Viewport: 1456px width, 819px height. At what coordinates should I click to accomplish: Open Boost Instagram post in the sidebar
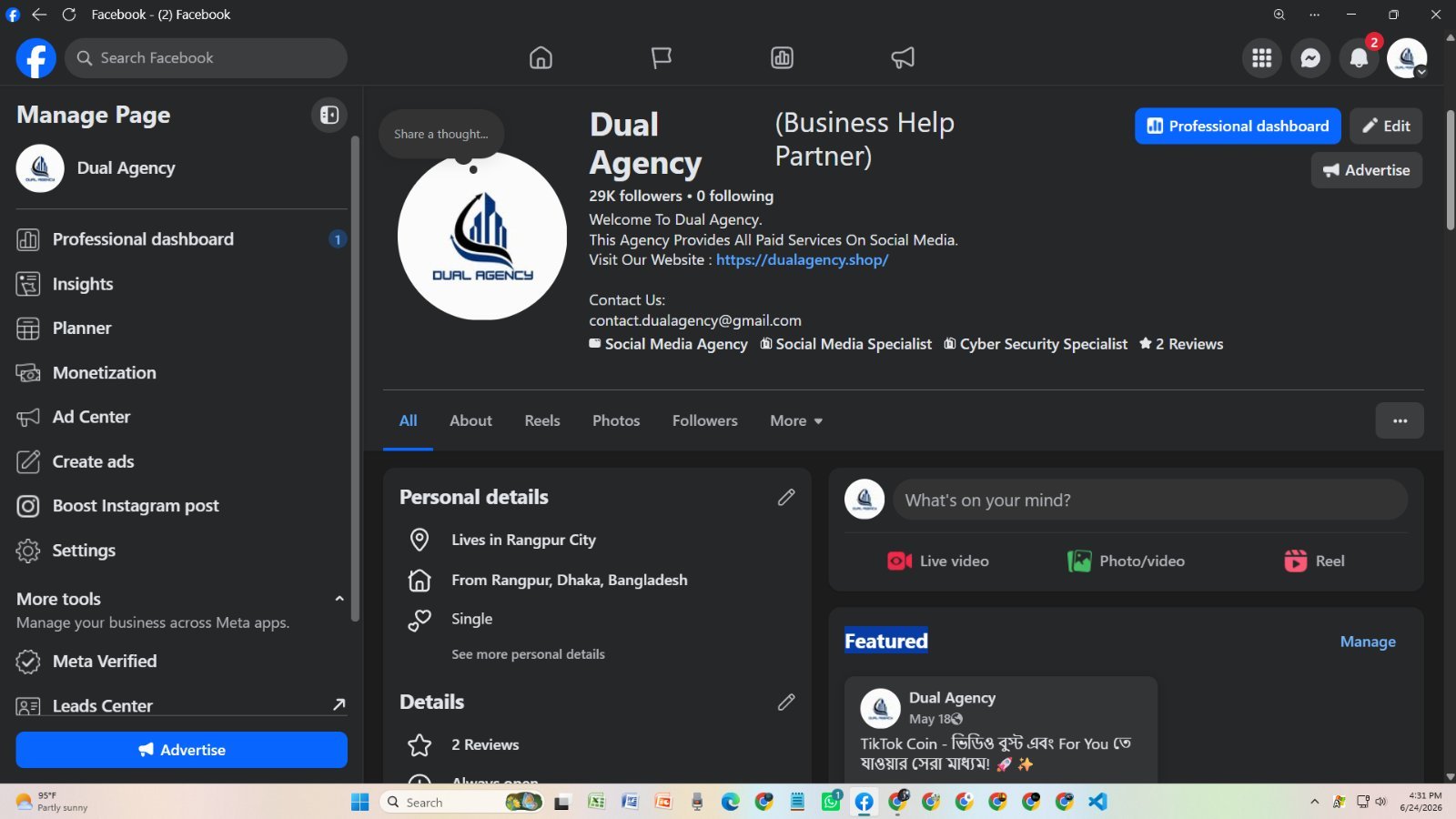pos(181,506)
